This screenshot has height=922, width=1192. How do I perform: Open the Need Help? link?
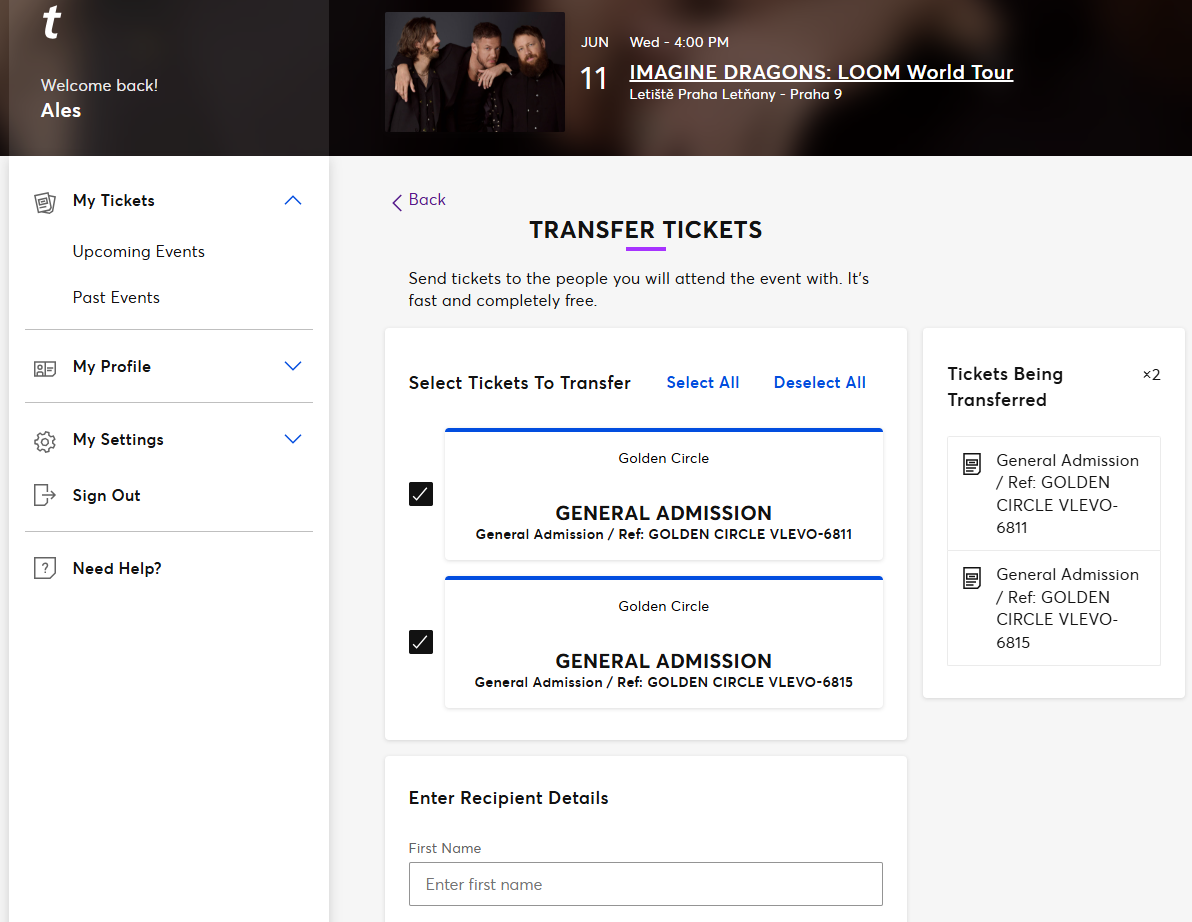click(117, 569)
